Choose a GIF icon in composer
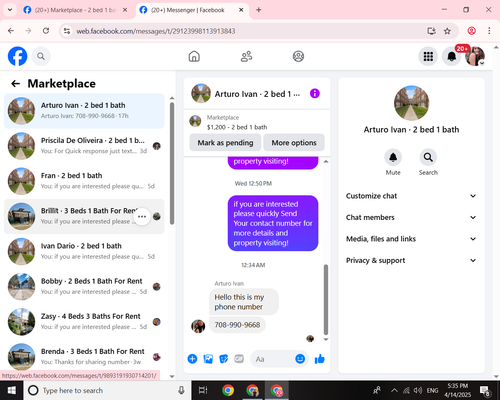Screen dimensions: 500x400 239,359
